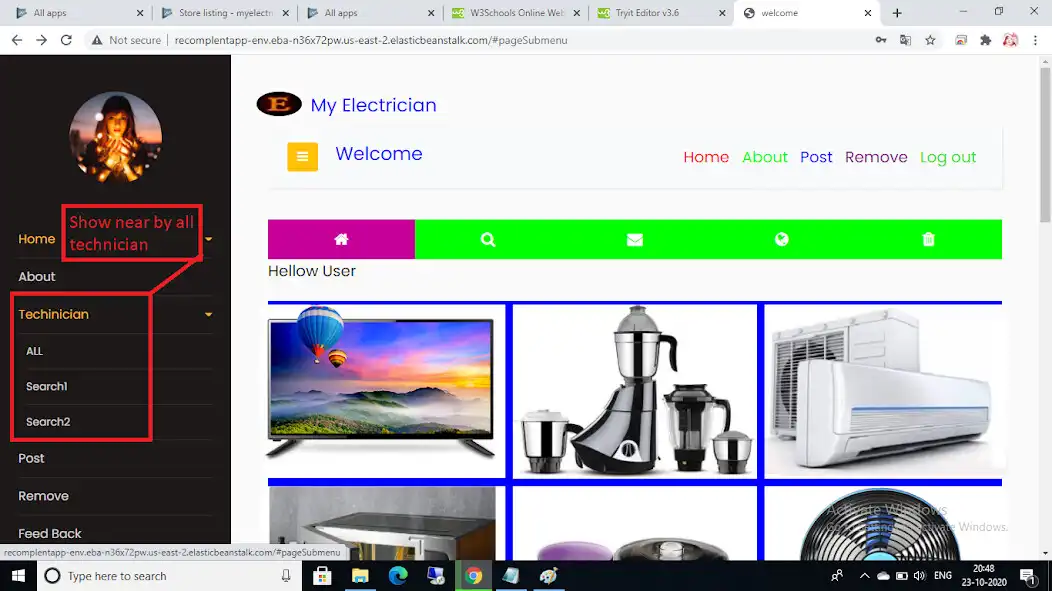Screen dimensions: 1052x591
Task: Click the Chrome profile avatar icon
Action: tap(1010, 40)
